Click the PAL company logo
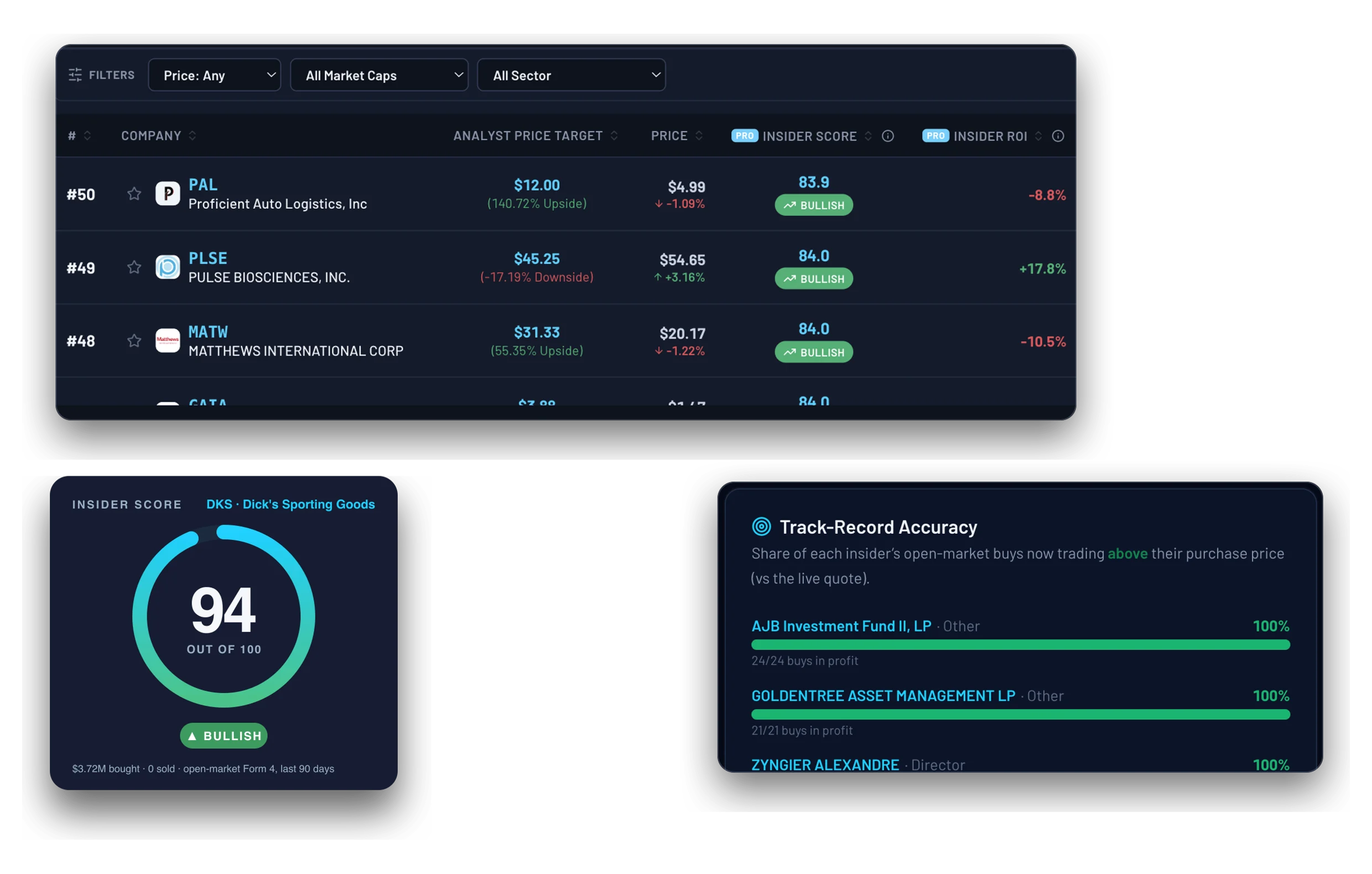Image resolution: width=1372 pixels, height=874 pixels. coord(168,194)
